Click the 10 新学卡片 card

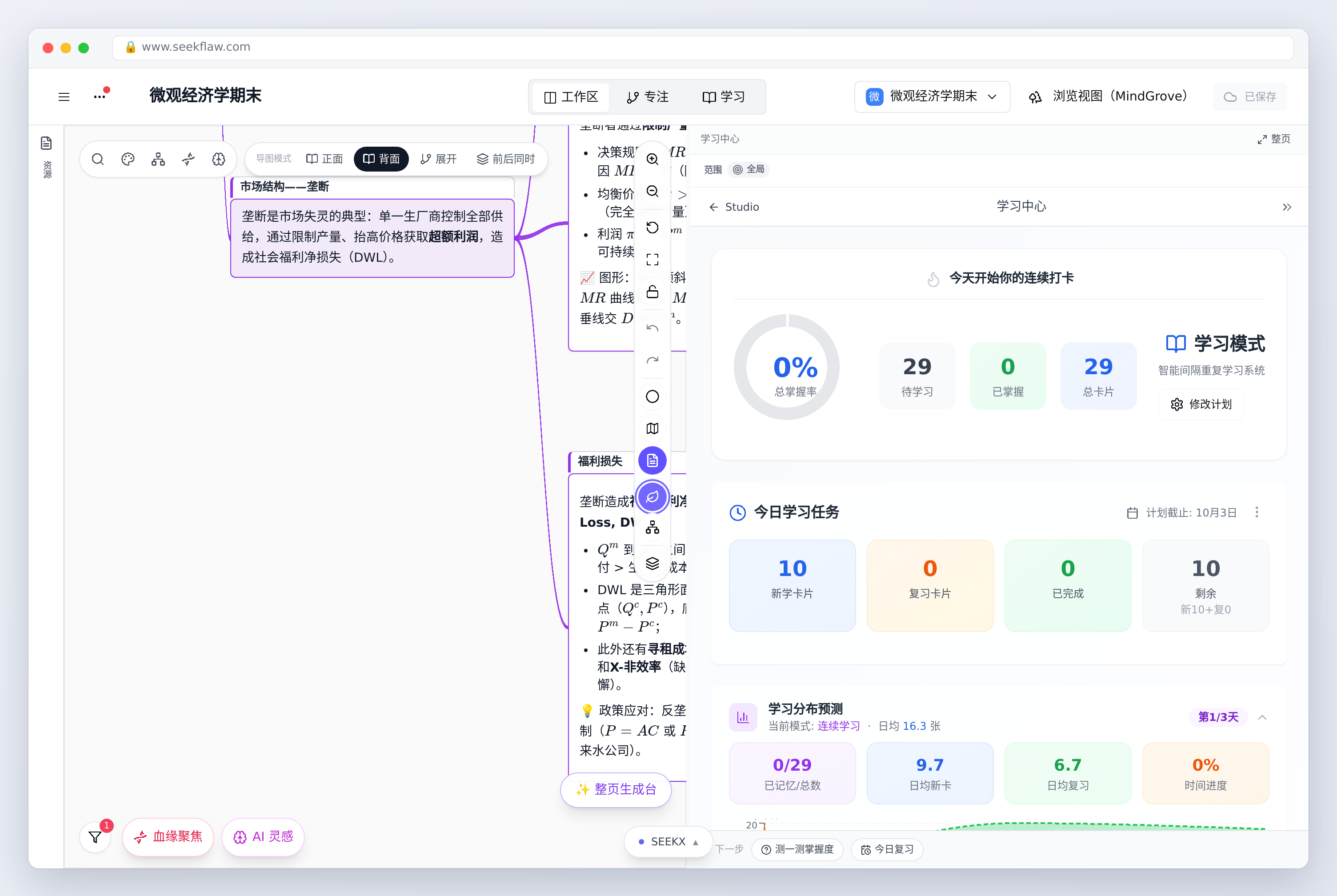[793, 586]
